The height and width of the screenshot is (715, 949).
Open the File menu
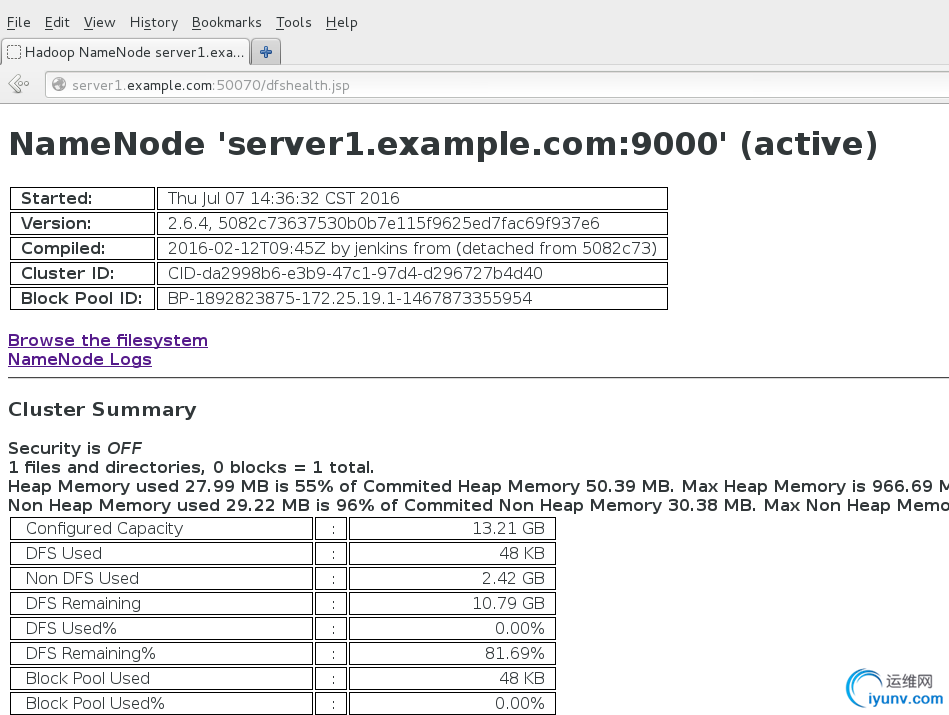pyautogui.click(x=19, y=22)
